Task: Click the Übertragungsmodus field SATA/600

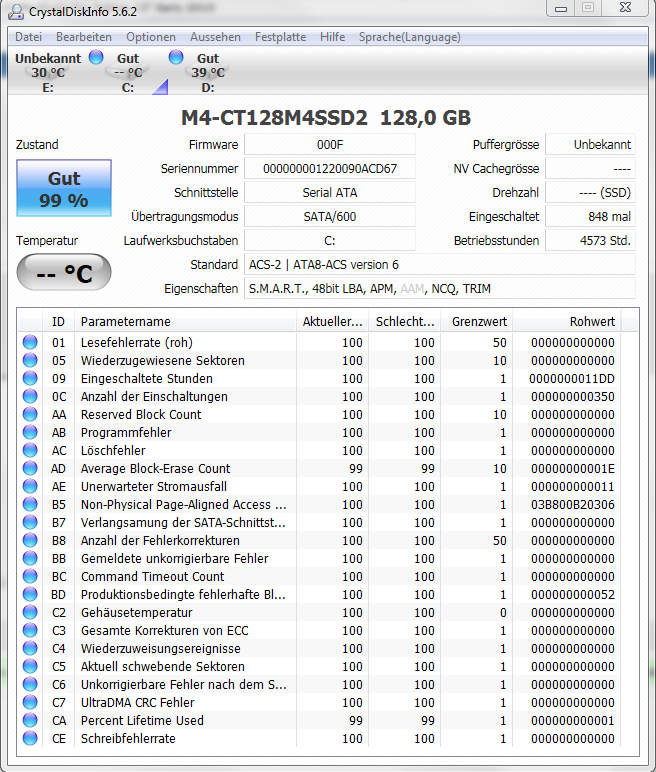Action: point(330,217)
